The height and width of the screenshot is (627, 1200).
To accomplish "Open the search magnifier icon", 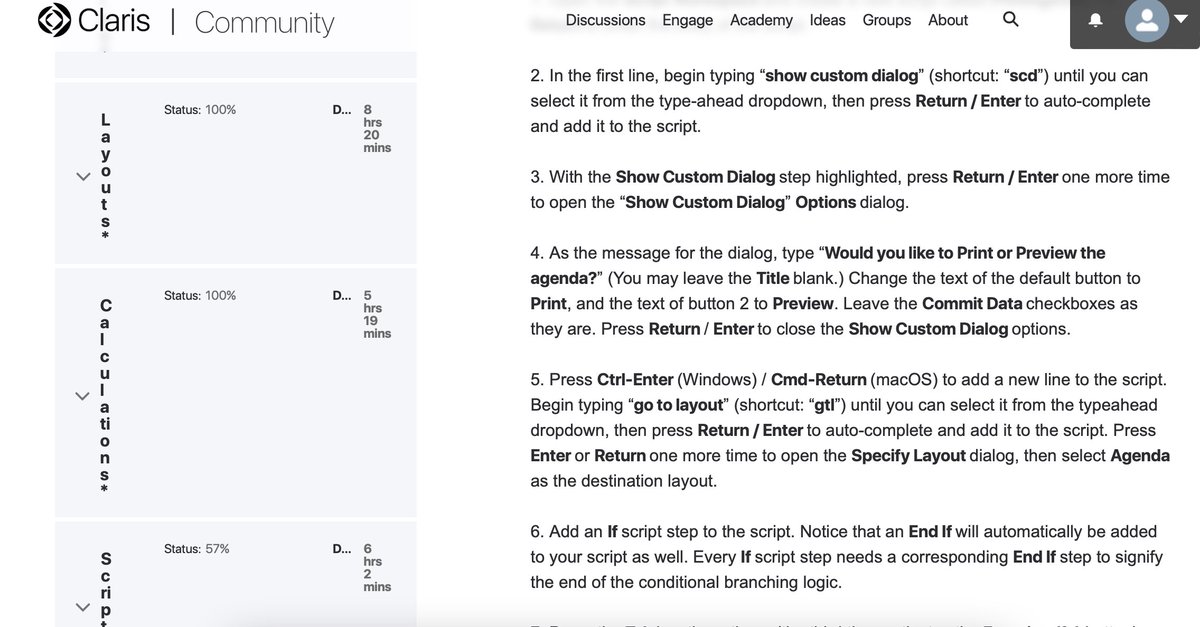I will pos(1011,19).
